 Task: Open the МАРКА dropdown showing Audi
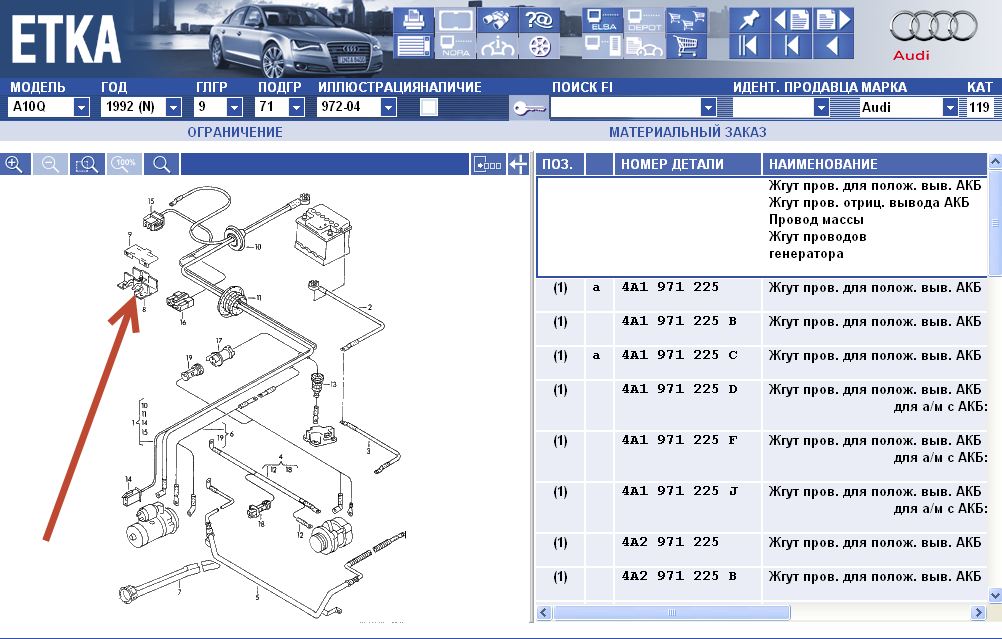(x=950, y=107)
